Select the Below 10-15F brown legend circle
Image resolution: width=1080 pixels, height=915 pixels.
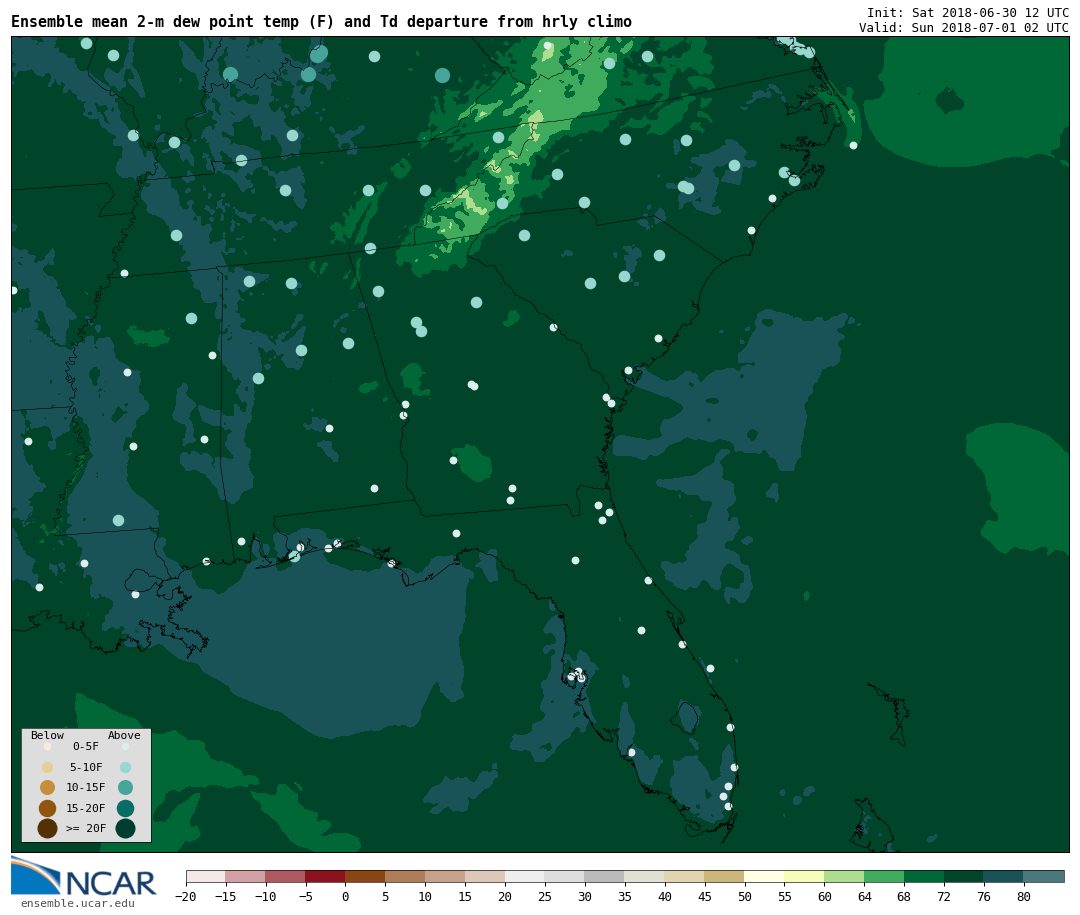[48, 787]
